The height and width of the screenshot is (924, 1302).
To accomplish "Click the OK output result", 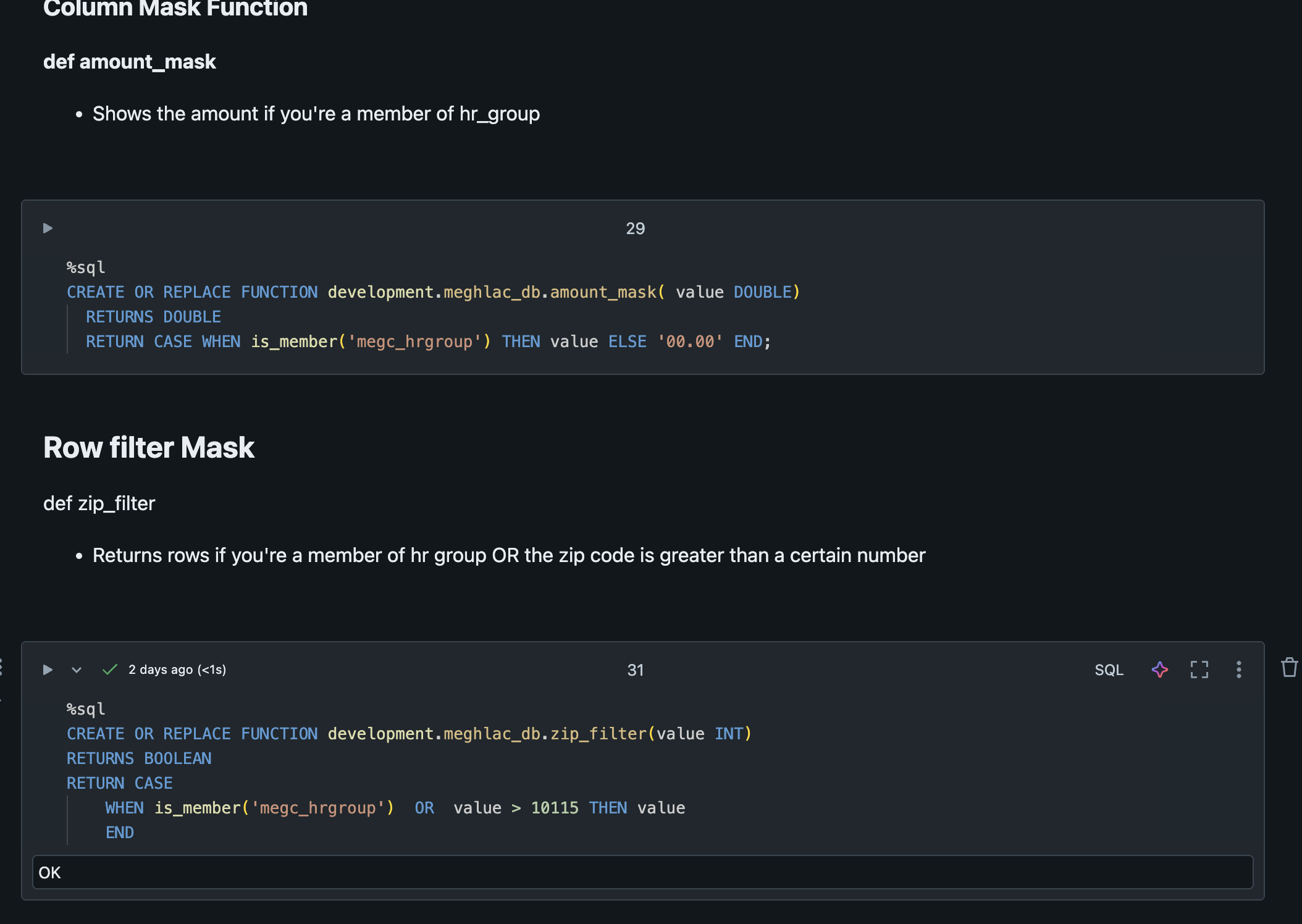I will point(50,873).
